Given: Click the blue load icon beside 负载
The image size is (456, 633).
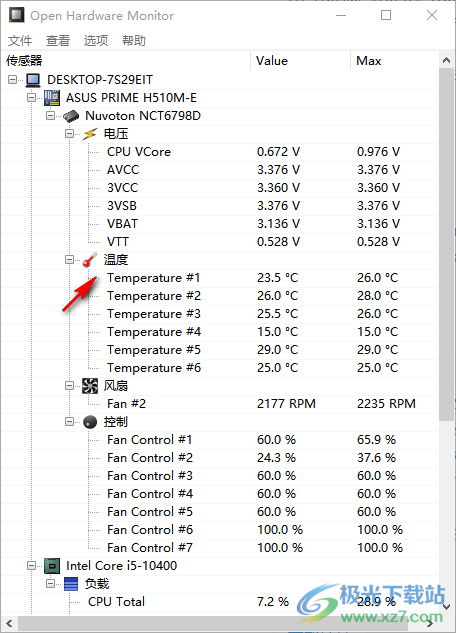Looking at the screenshot, I should coord(71,584).
